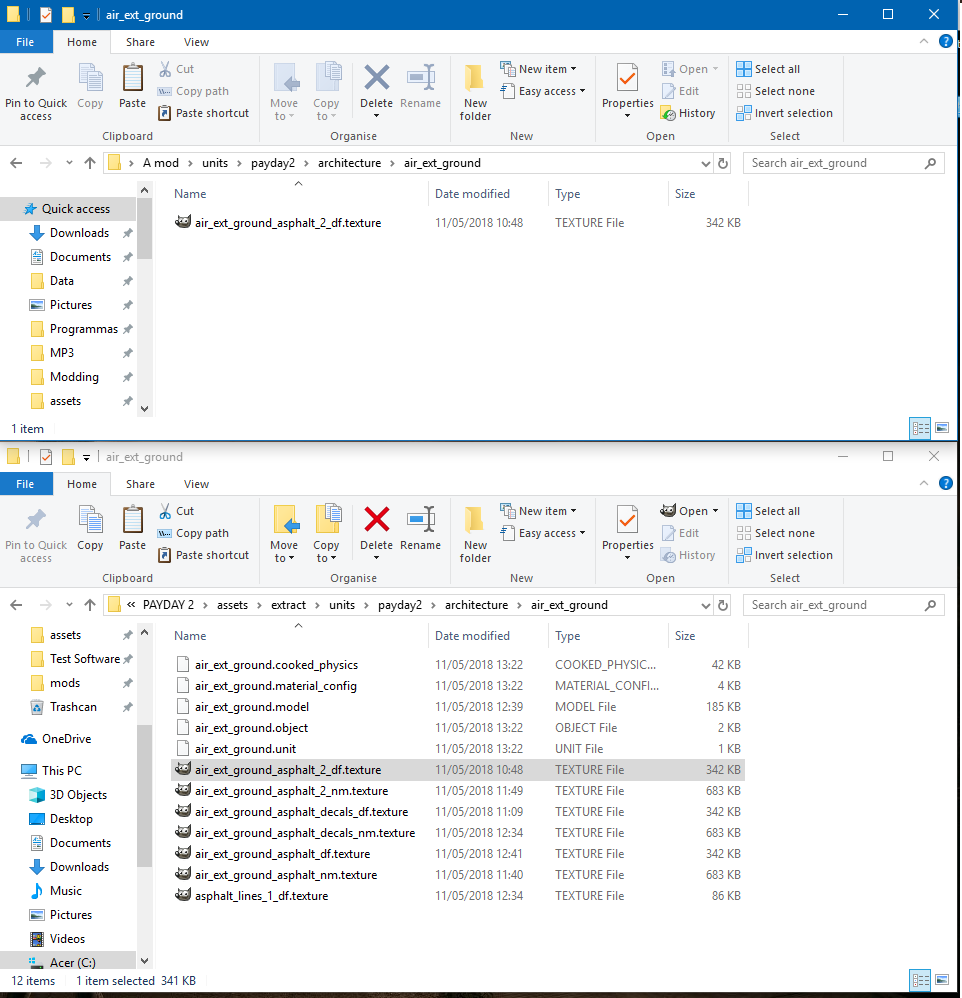Expand Move to dropdown in bottom window
This screenshot has height=998, width=962.
[x=284, y=552]
